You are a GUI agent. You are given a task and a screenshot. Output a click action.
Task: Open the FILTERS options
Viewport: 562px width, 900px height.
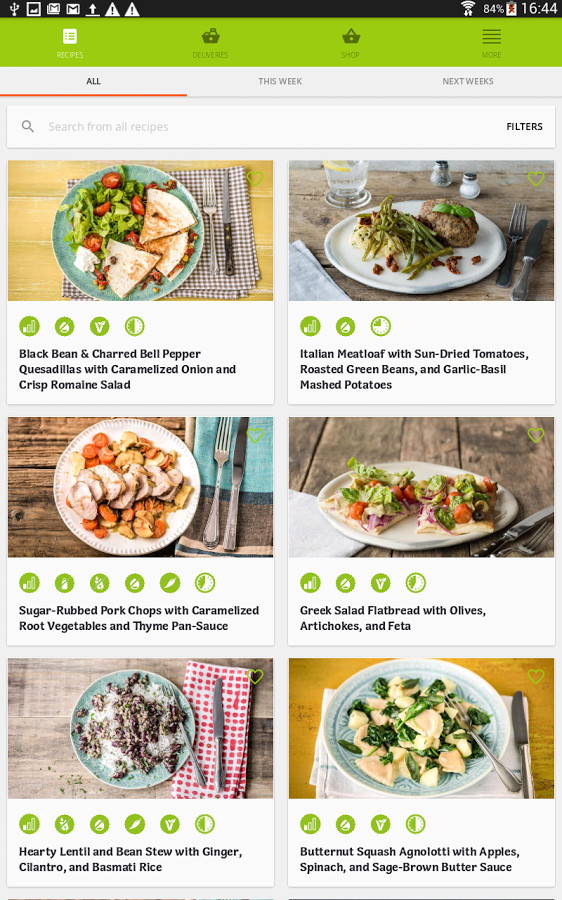pyautogui.click(x=524, y=127)
